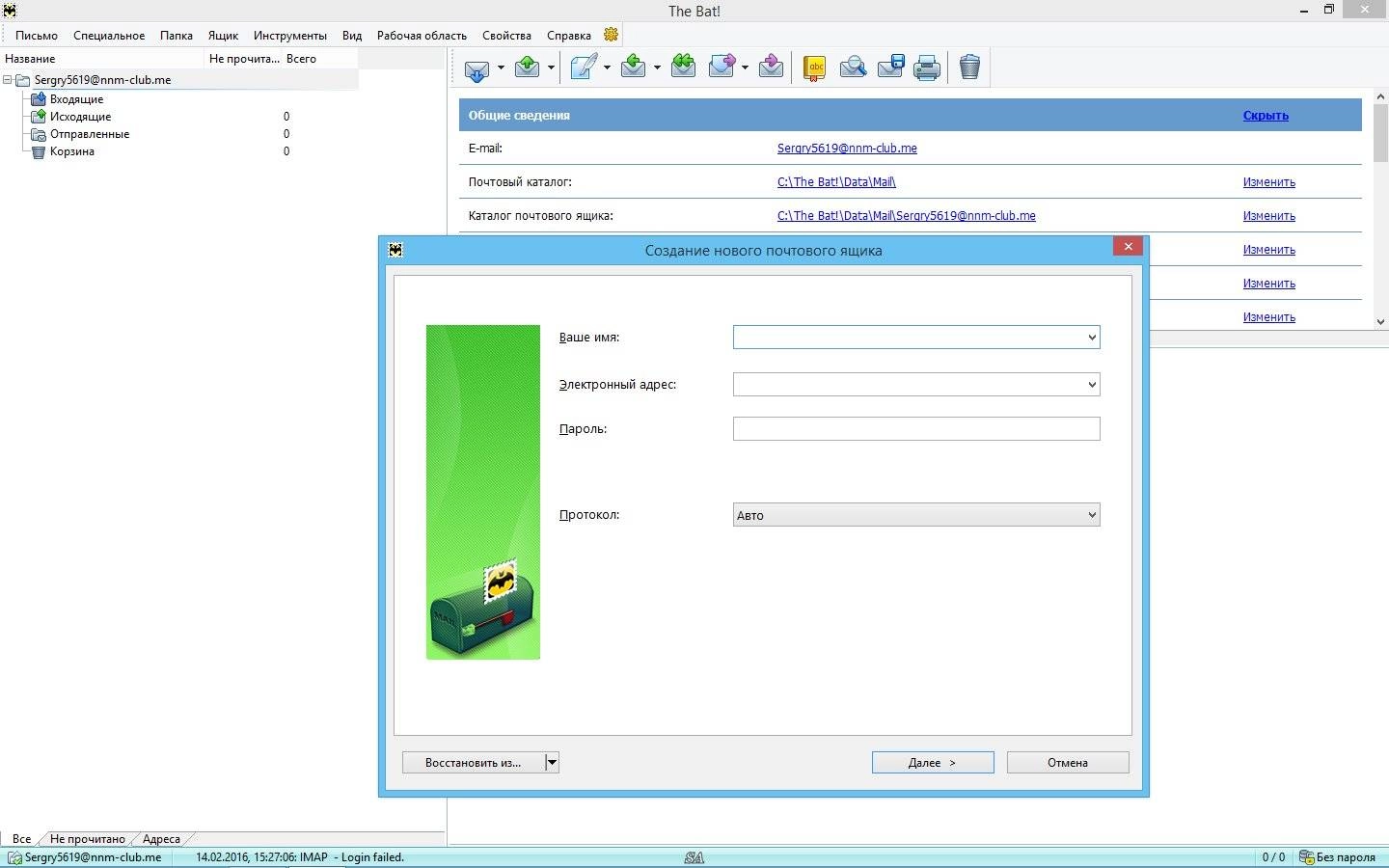Image resolution: width=1389 pixels, height=868 pixels.
Task: Click the SA icon in the status bar
Action: click(694, 857)
